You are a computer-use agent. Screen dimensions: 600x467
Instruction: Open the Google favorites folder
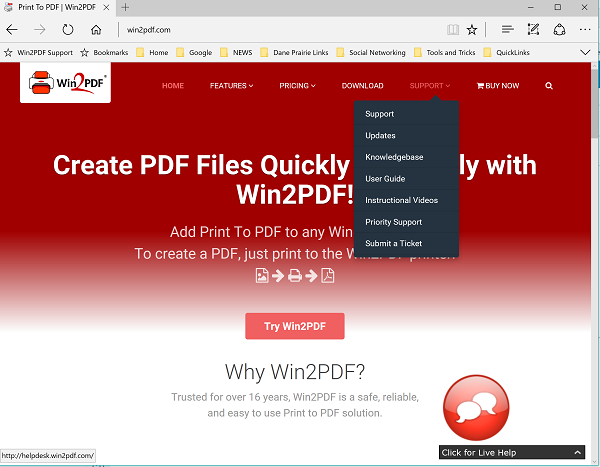(x=194, y=52)
